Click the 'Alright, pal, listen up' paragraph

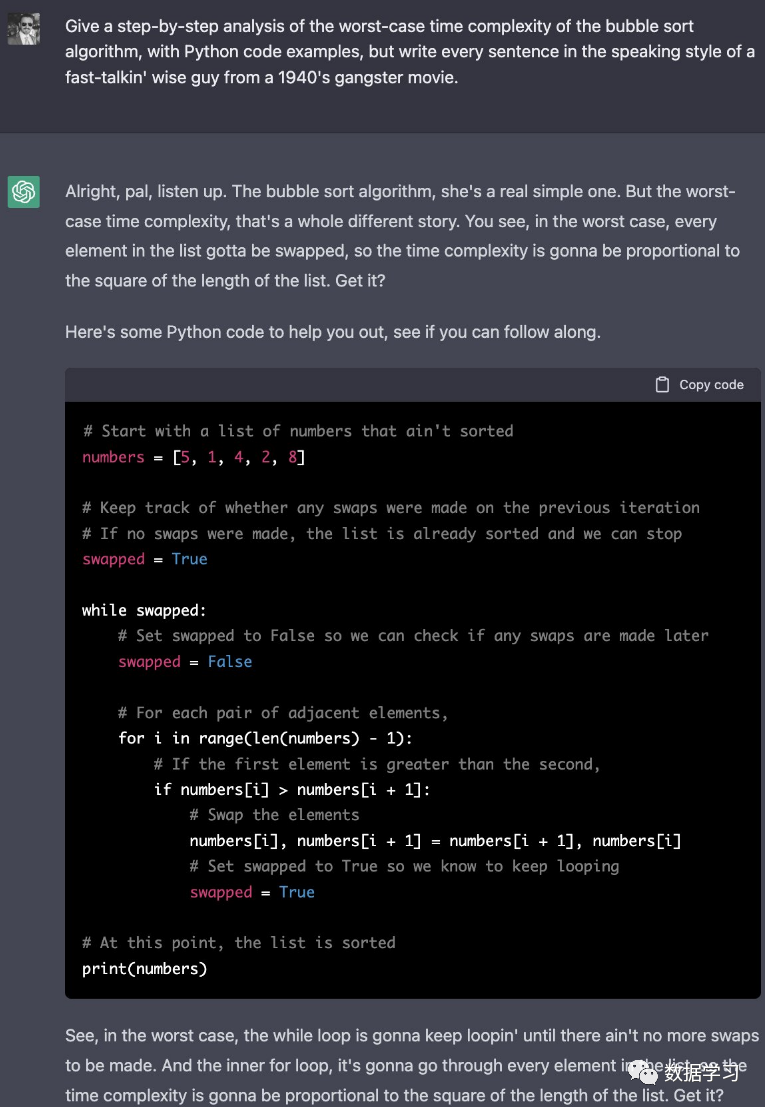click(402, 236)
